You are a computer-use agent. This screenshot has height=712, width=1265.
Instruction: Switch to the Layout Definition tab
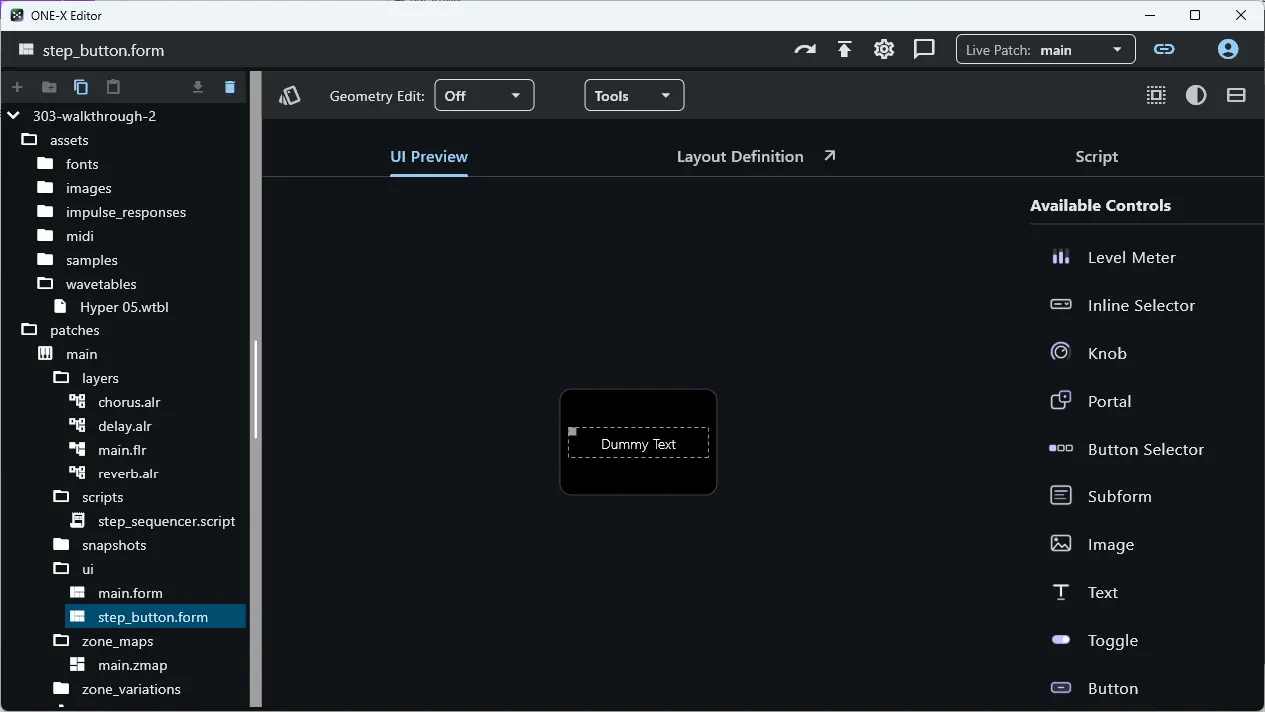click(x=740, y=156)
